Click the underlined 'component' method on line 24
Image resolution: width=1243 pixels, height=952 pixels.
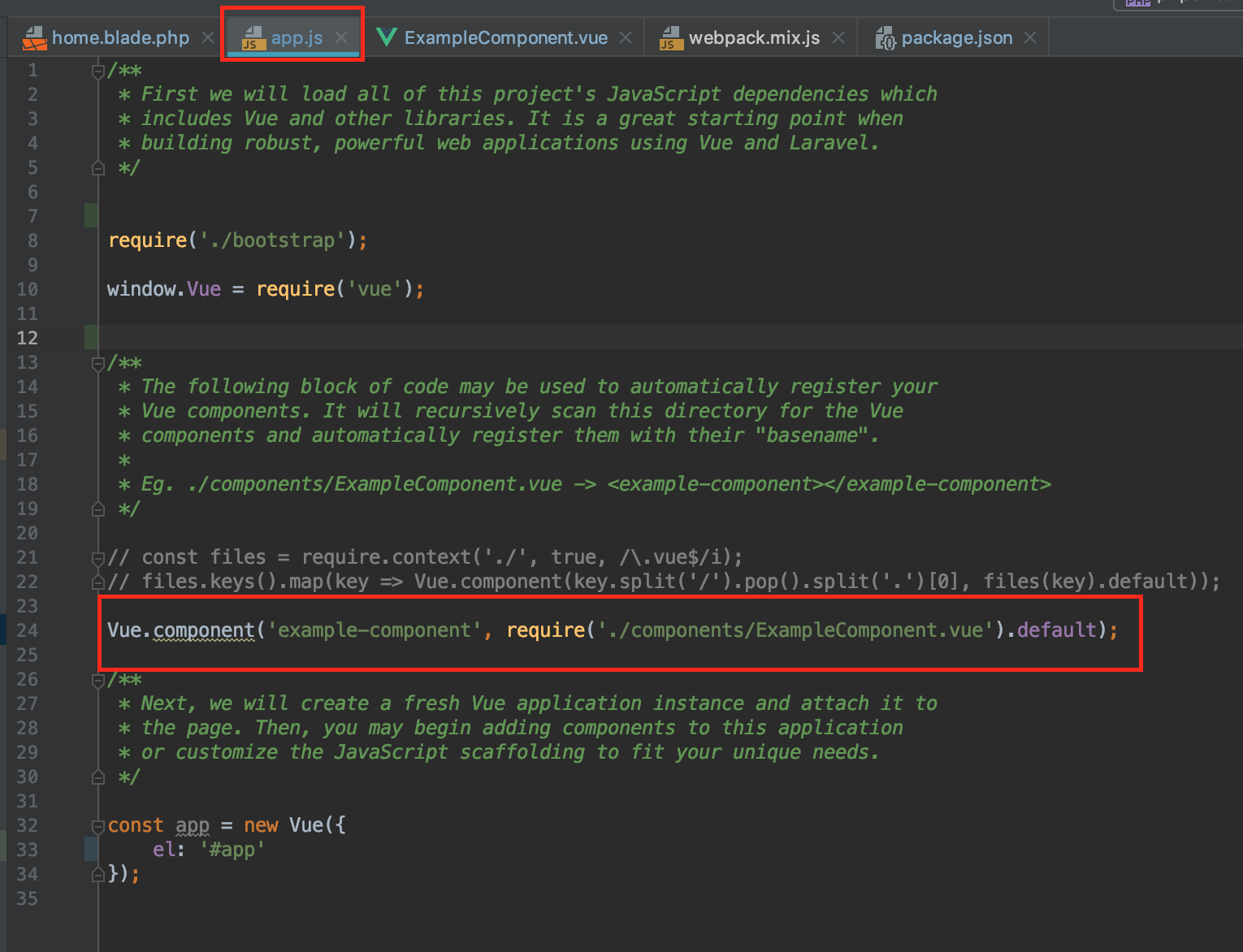(x=204, y=630)
